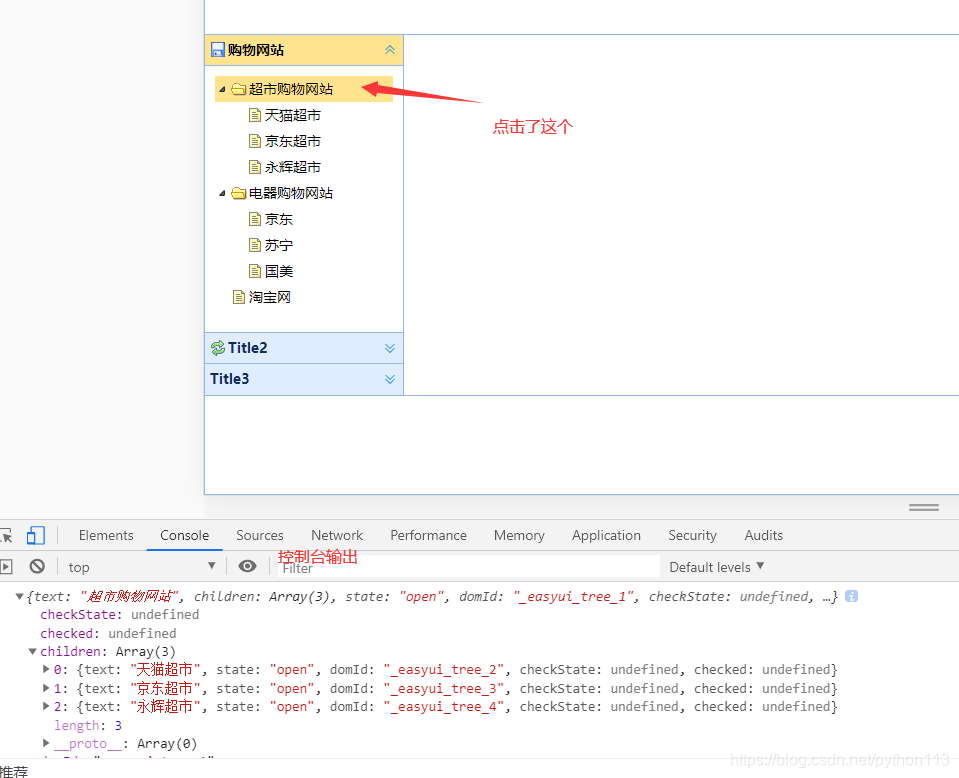Expand child 0 with text 天猫超市
The image size is (959, 778).
(46, 670)
